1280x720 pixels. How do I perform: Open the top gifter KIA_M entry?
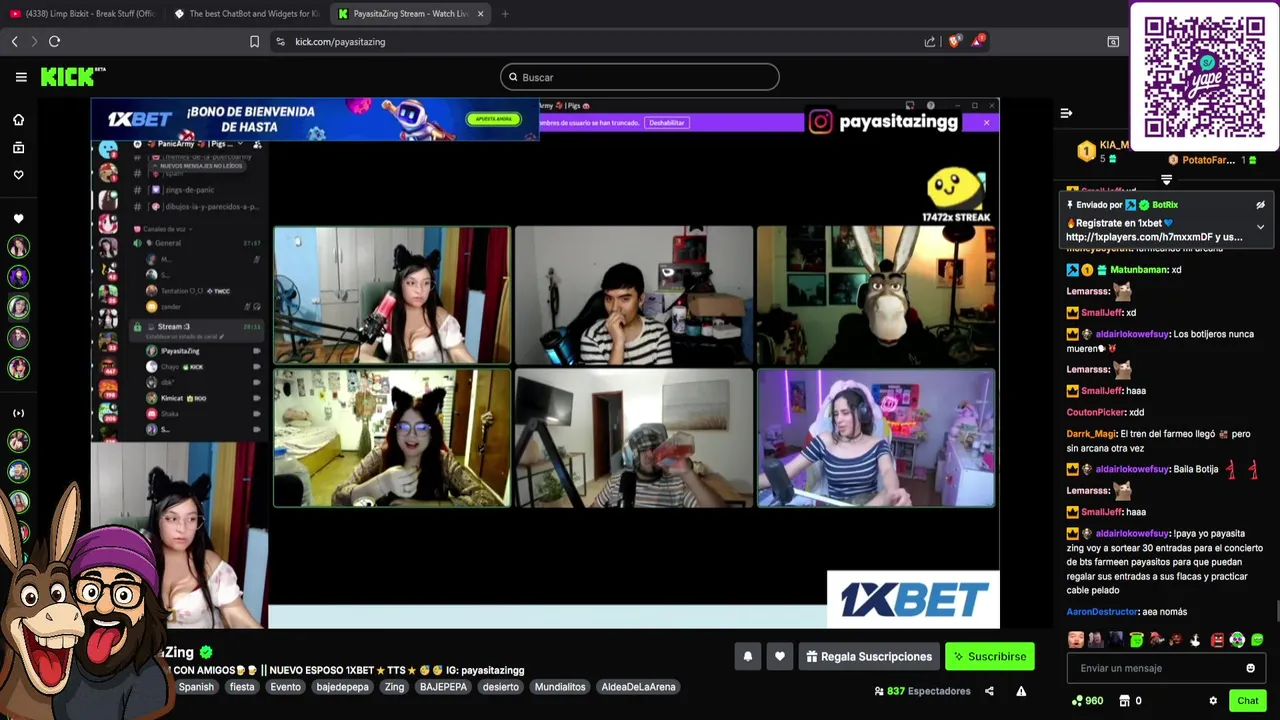click(x=1103, y=151)
